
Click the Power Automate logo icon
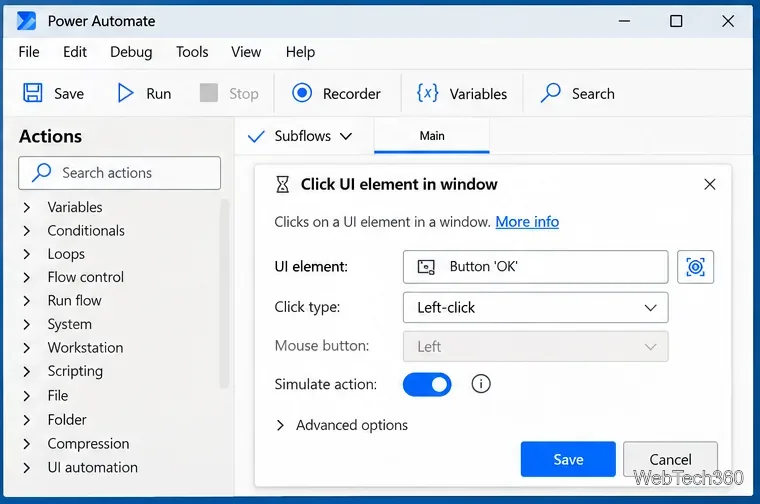[x=26, y=21]
